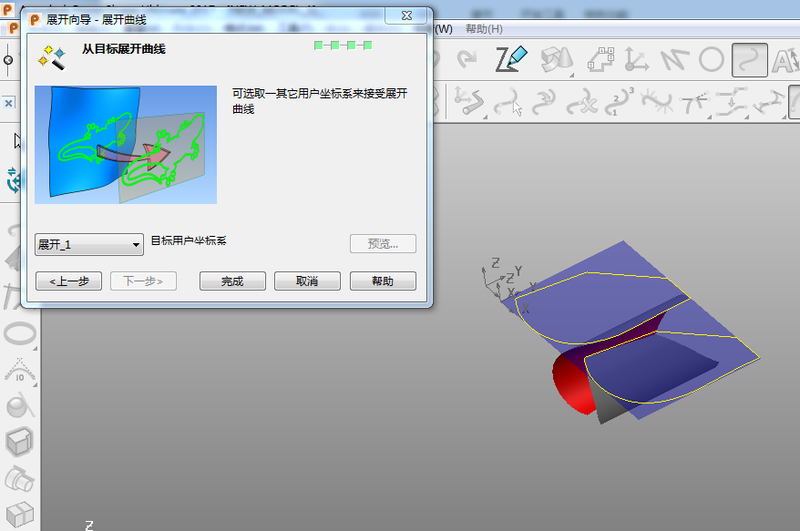
Task: Click the trim curve tool icon
Action: pos(694,103)
